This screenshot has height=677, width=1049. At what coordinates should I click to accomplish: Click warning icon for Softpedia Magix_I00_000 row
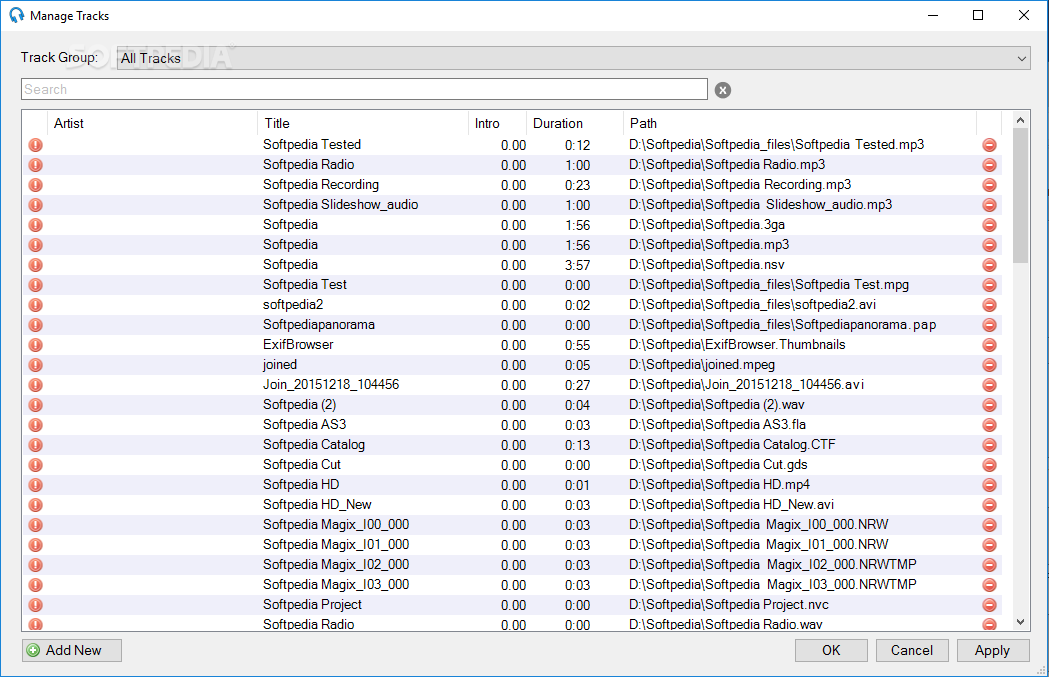pyautogui.click(x=35, y=525)
